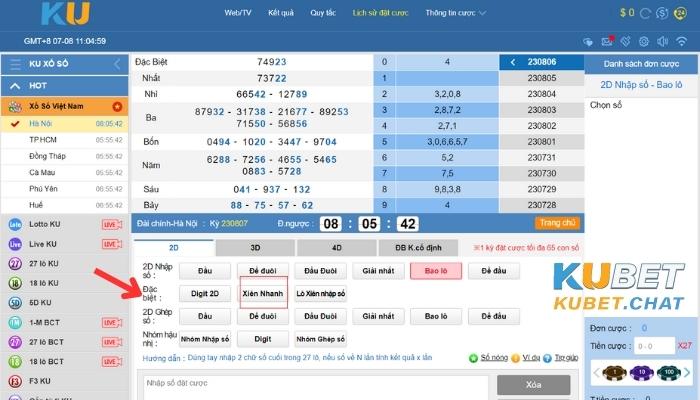Screen dimensions: 700x400
Task: Show previous chips with left arrow
Action: (596, 372)
